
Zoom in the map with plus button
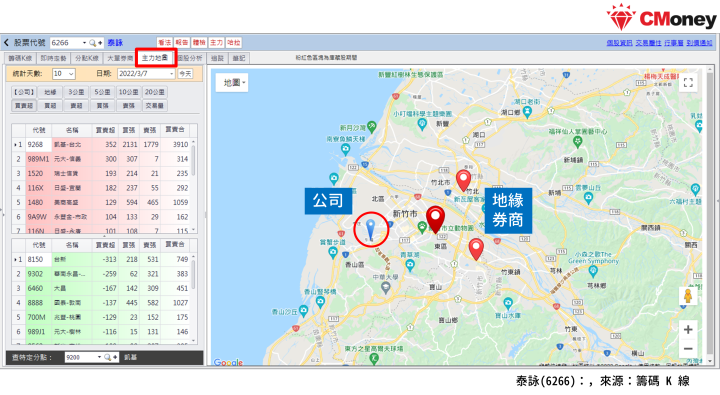[x=688, y=329]
